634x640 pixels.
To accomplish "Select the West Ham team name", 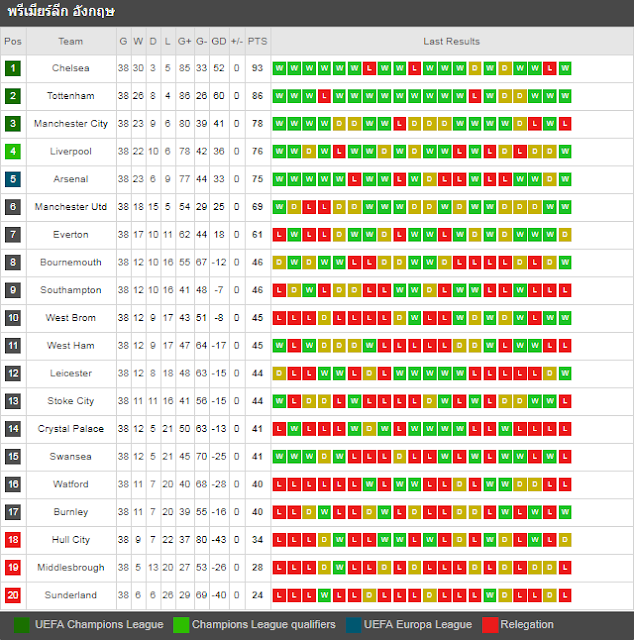I will point(71,346).
